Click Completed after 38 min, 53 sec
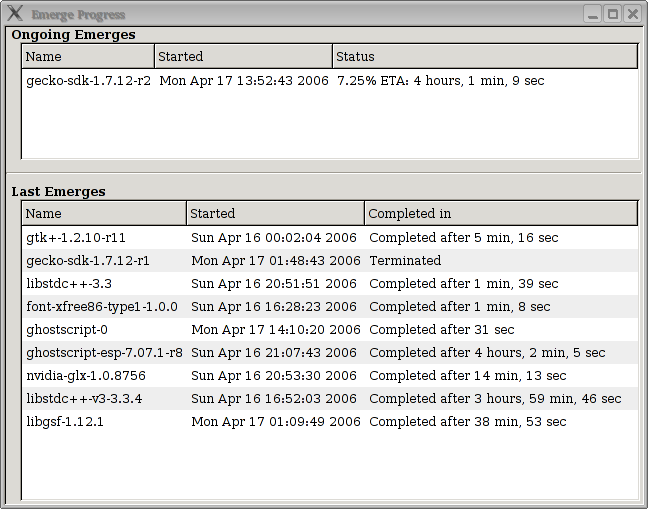648x509 pixels. (468, 421)
